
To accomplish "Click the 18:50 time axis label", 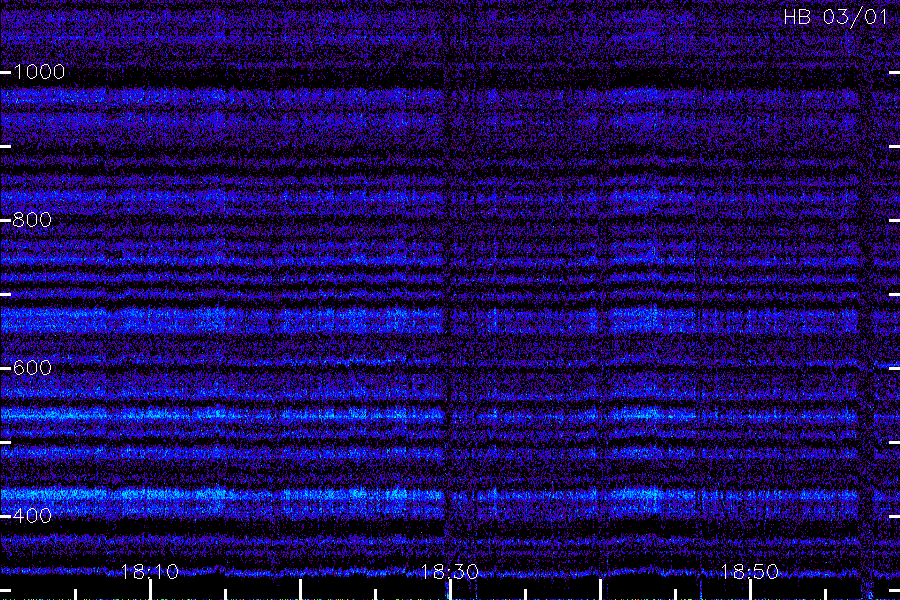I will tap(750, 571).
